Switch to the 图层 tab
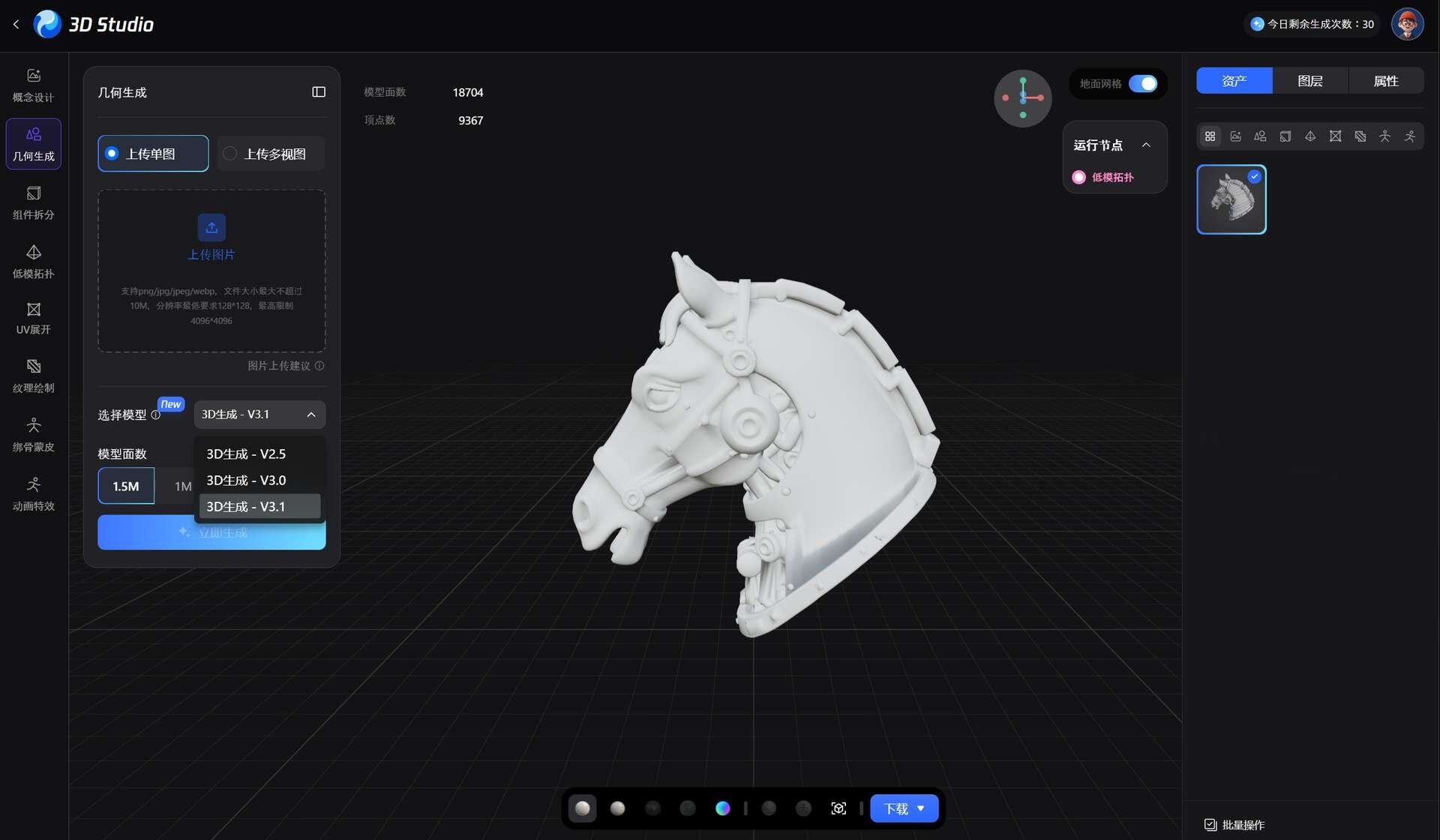Viewport: 1440px width, 840px height. [x=1309, y=81]
